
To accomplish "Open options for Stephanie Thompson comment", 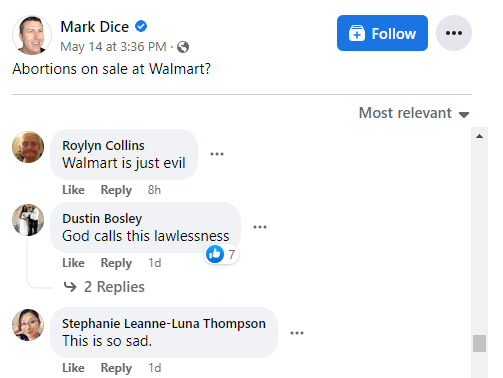I will tap(297, 333).
